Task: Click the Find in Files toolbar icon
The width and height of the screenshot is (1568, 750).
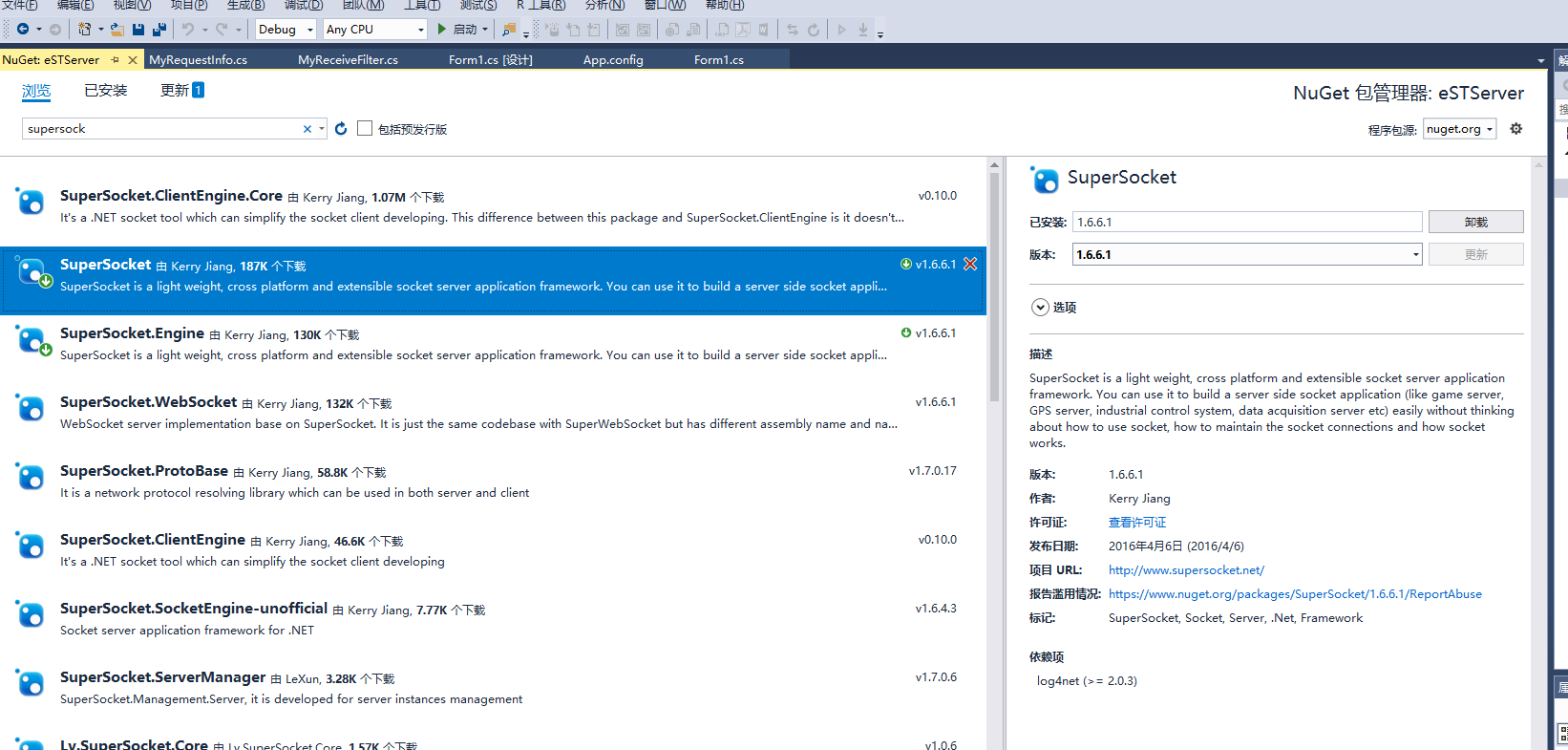Action: click(509, 30)
